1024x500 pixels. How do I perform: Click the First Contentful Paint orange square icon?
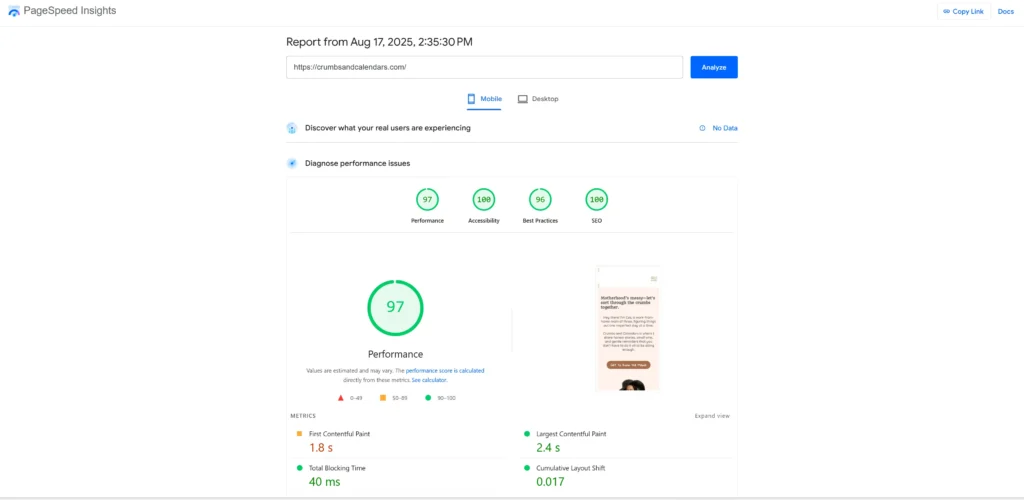point(299,433)
